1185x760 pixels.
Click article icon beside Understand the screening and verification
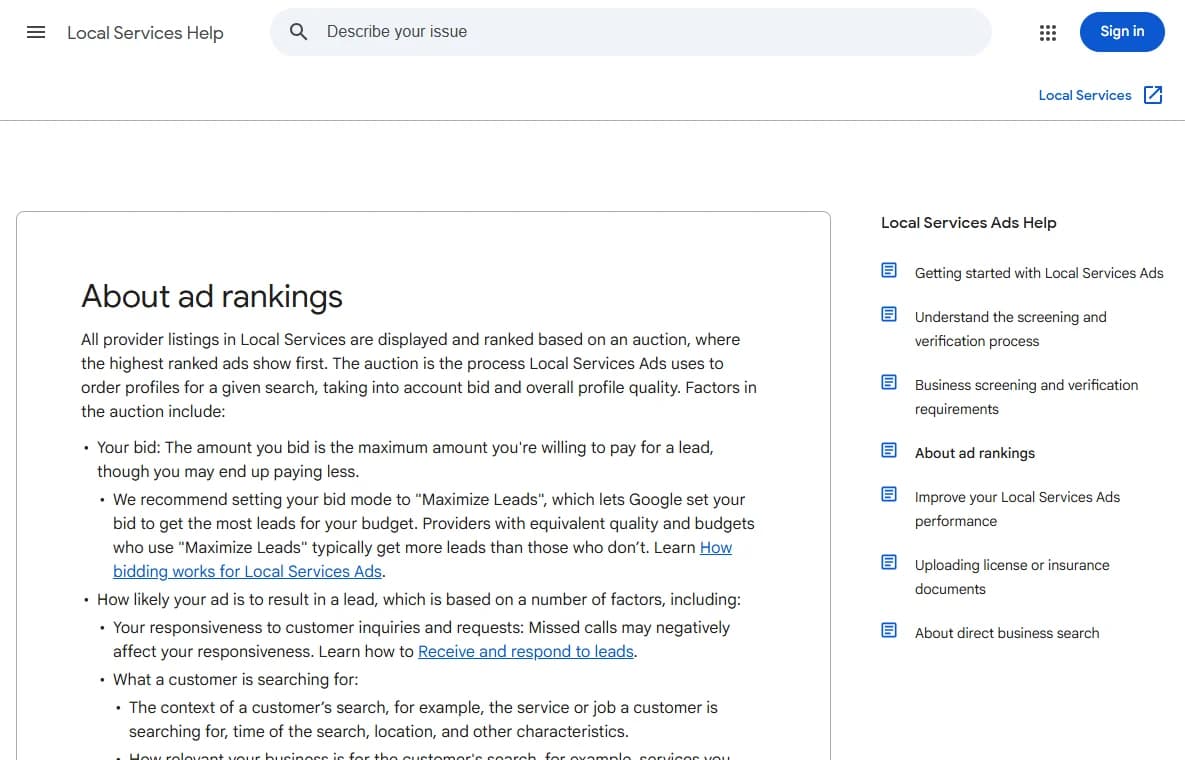pos(889,314)
